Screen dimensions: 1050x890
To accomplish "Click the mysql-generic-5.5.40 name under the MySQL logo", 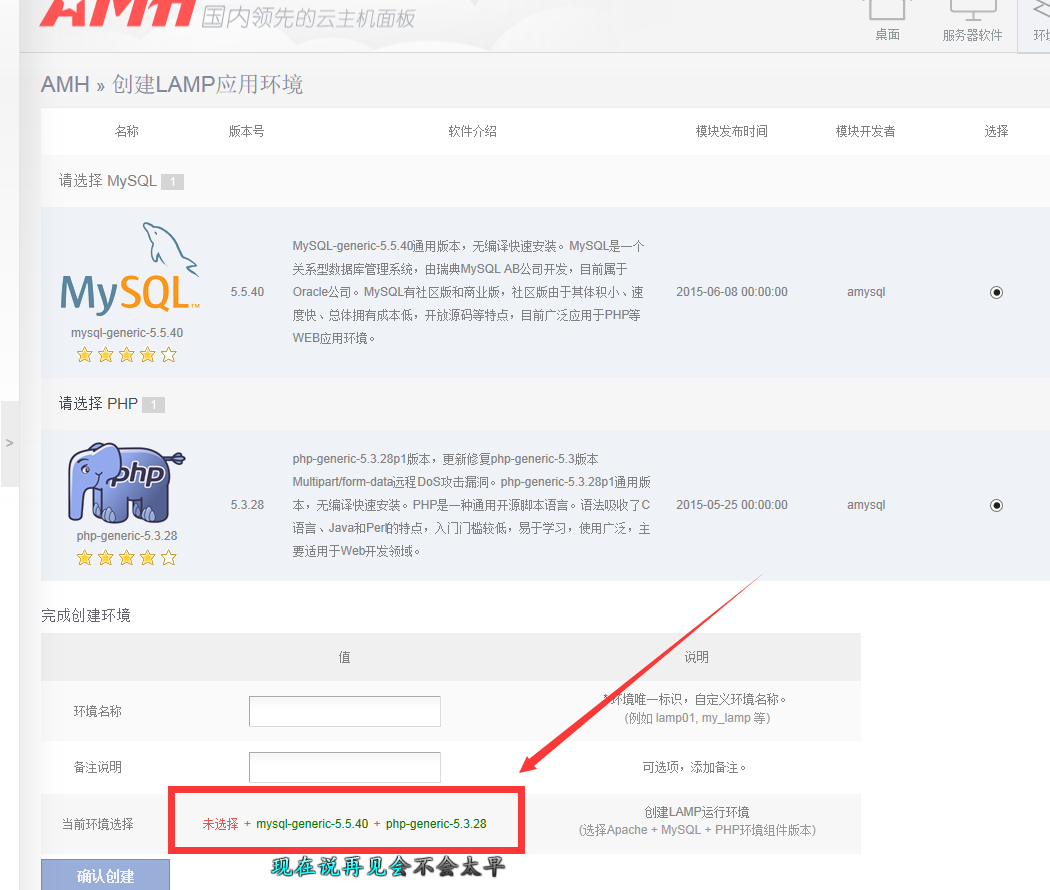I will click(127, 333).
